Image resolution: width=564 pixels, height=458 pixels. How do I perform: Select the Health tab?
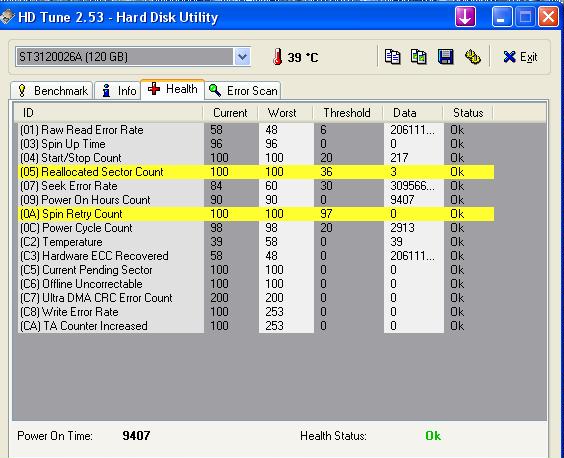point(173,89)
